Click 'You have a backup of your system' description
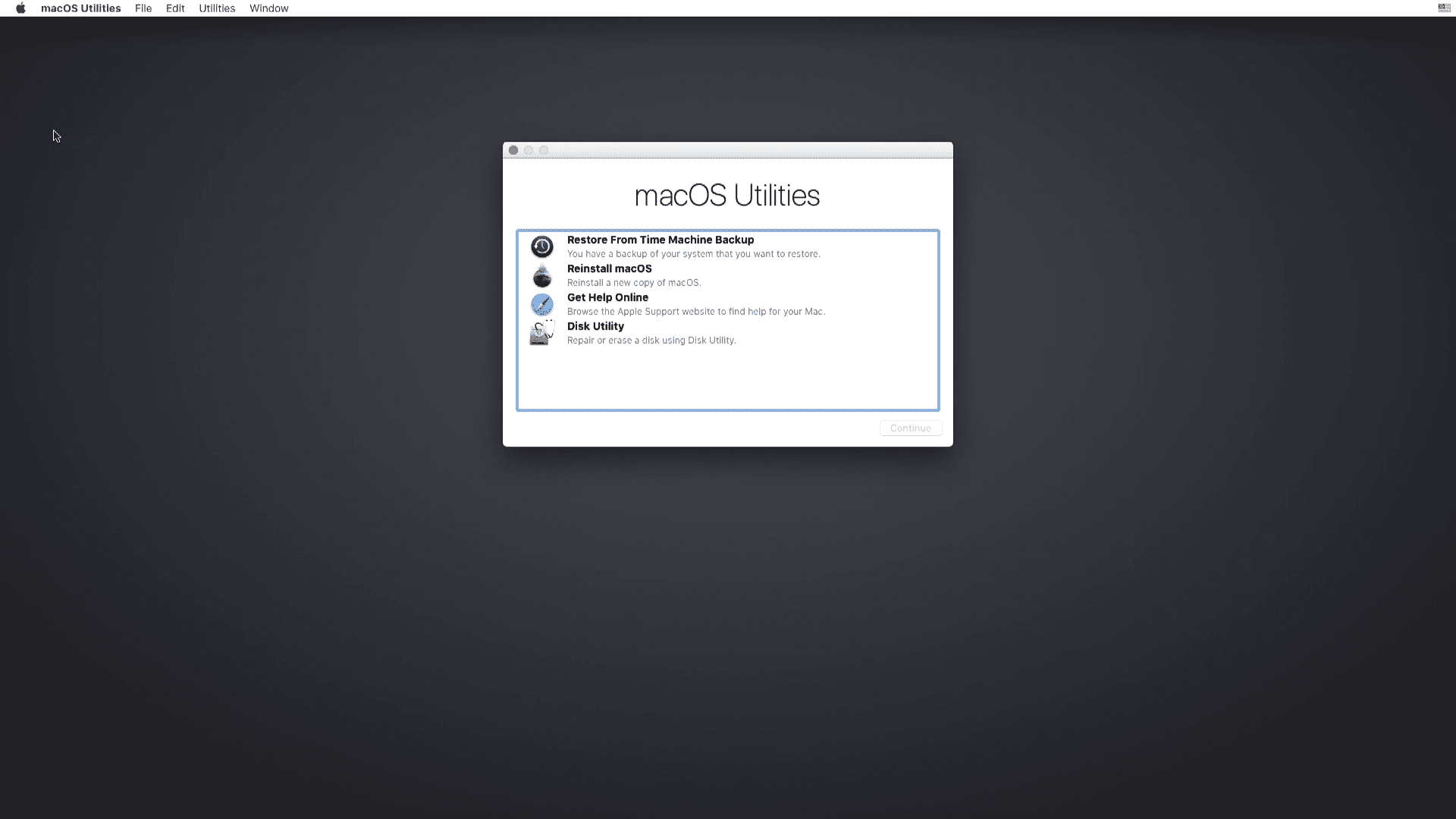The height and width of the screenshot is (819, 1456). (693, 254)
